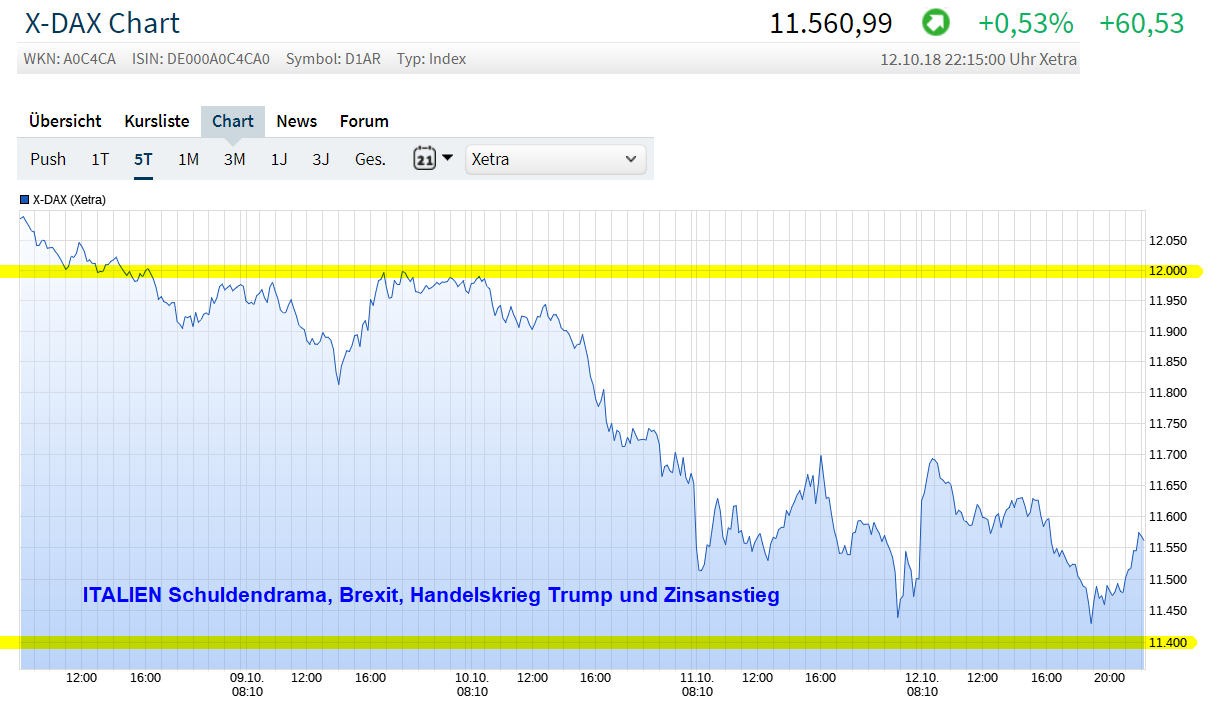The height and width of the screenshot is (701, 1218).
Task: Select the 3M timeframe
Action: tap(234, 158)
